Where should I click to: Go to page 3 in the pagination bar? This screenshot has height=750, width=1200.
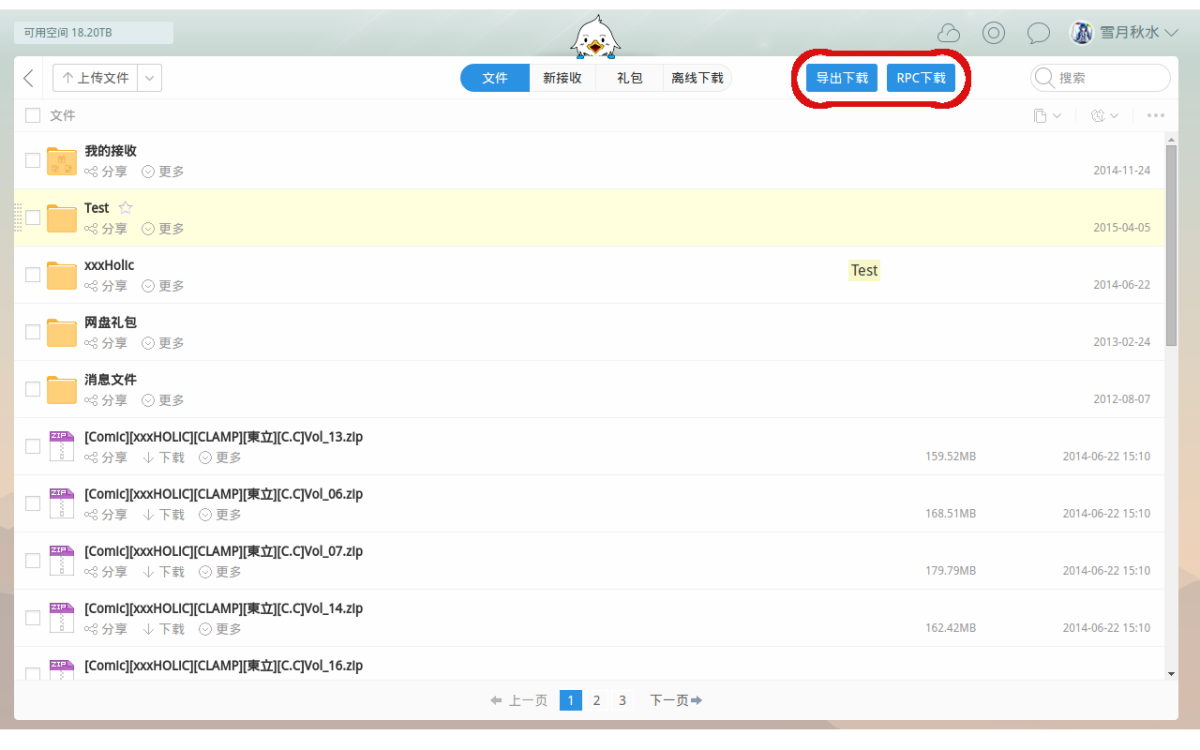622,700
